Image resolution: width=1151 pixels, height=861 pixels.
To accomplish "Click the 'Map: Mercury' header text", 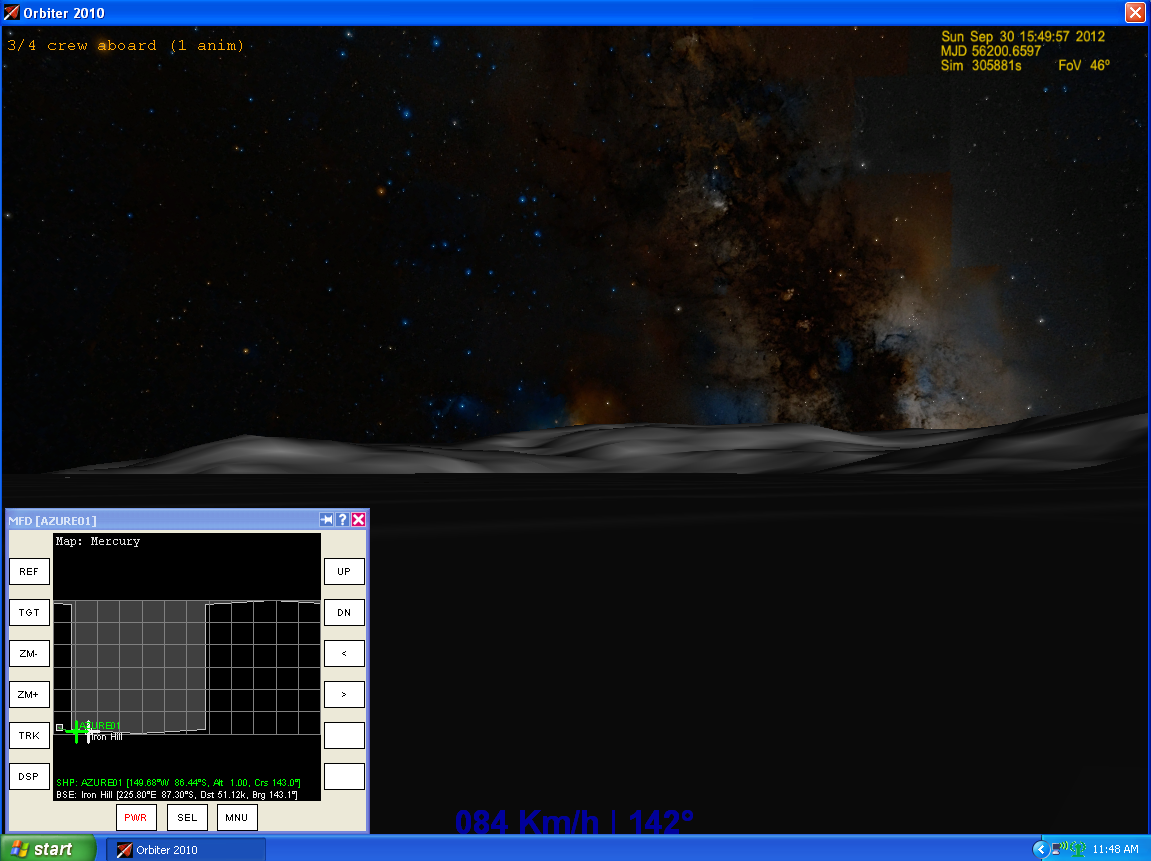I will click(98, 542).
